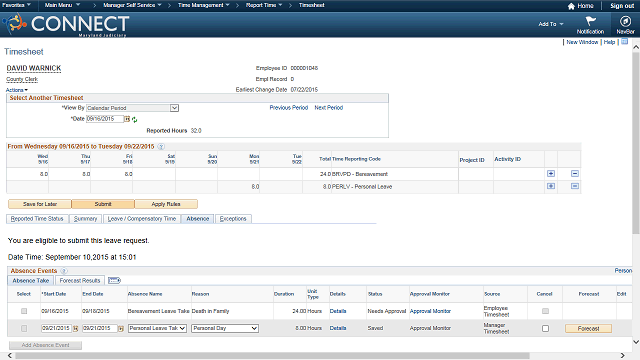
Task: Click the Start Date field 09/21/2015
Action: pos(56,328)
